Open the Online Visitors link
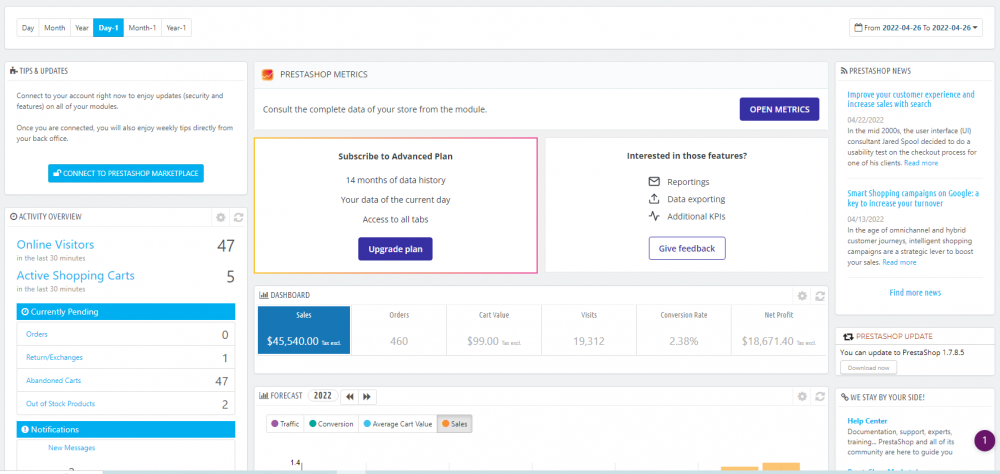 coord(55,244)
